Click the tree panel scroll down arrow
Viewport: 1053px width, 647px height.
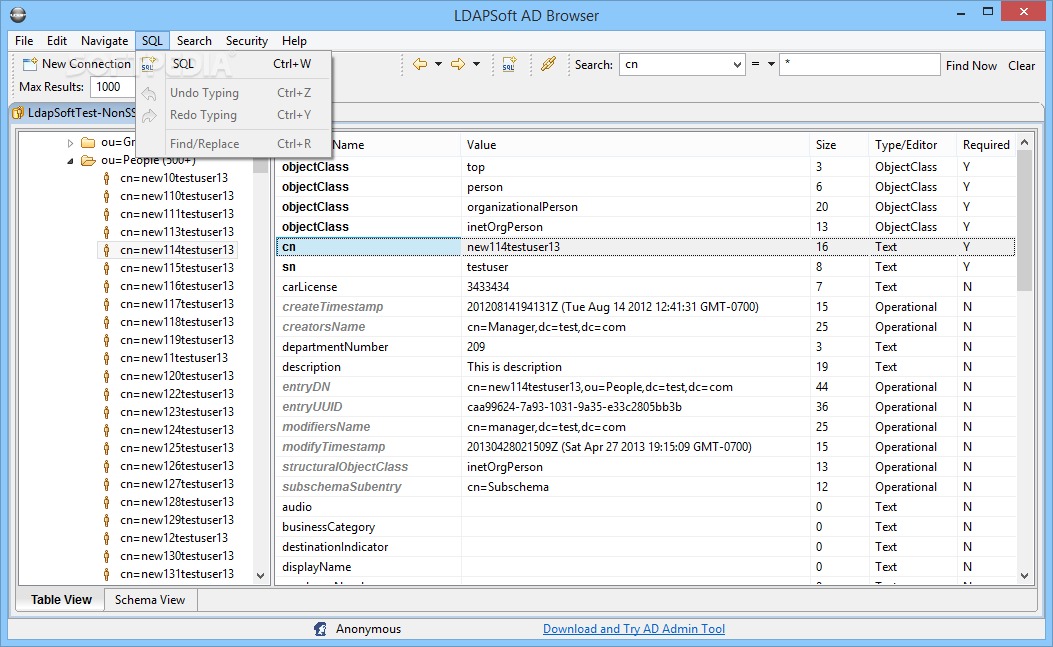(x=261, y=576)
